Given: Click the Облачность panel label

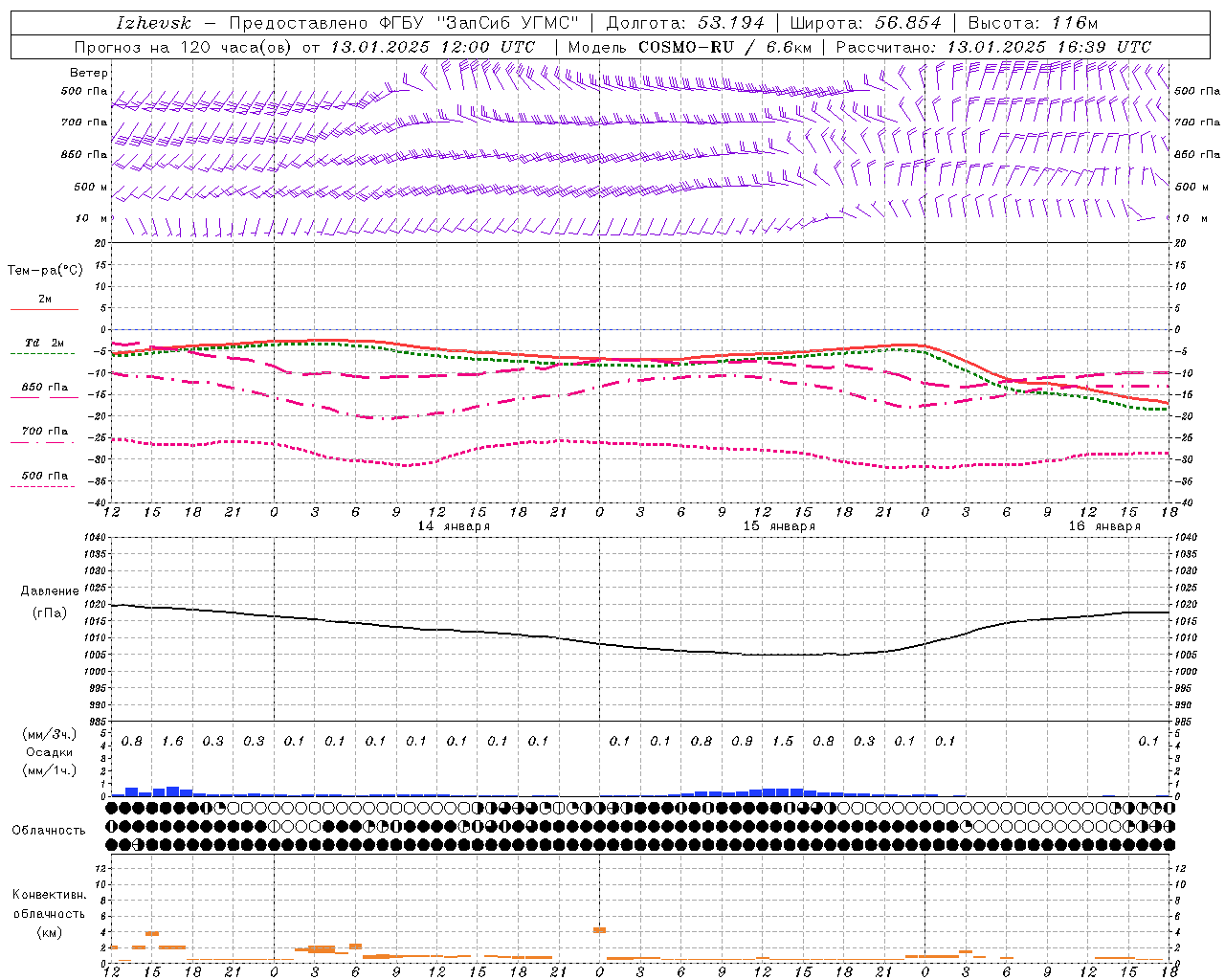Looking at the screenshot, I should click(x=49, y=831).
